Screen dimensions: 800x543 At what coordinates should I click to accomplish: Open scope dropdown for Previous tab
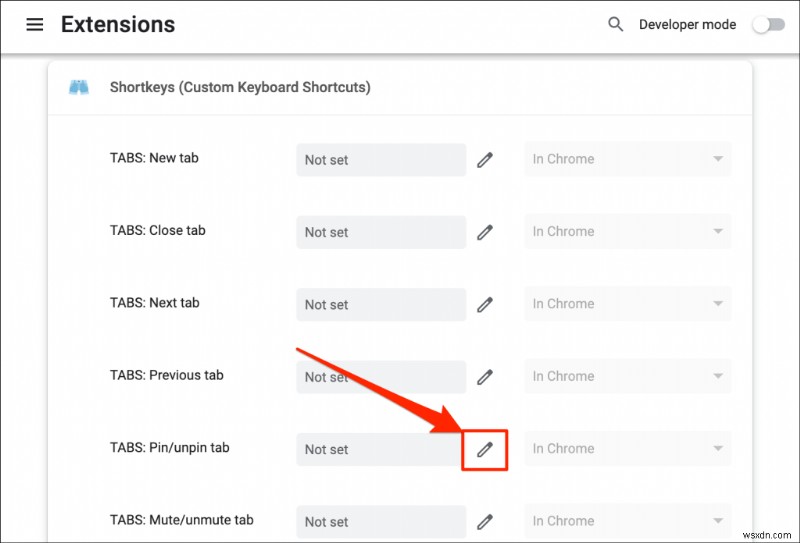click(x=627, y=377)
